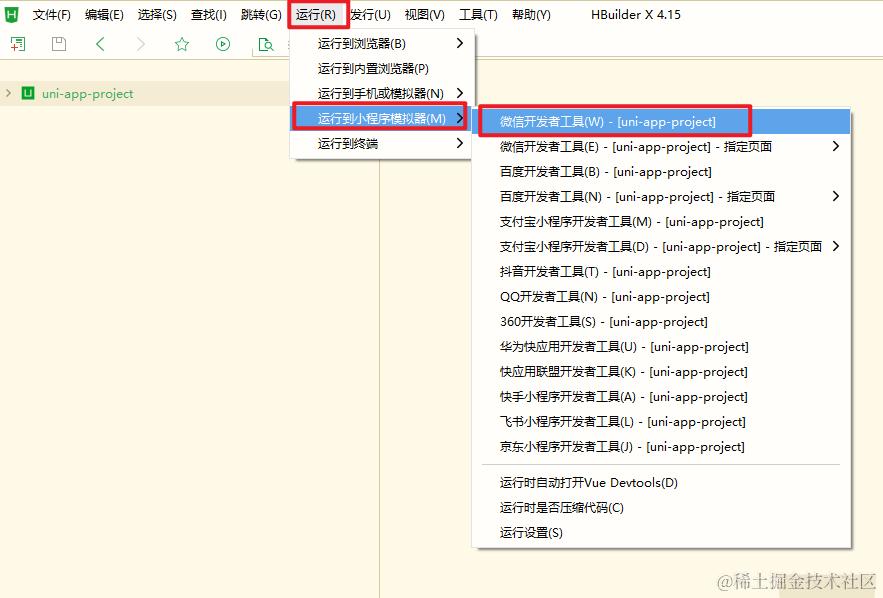Screen dimensions: 883x598
Task: Run with 快应用联盟开发者工具(K)
Action: [x=662, y=372]
